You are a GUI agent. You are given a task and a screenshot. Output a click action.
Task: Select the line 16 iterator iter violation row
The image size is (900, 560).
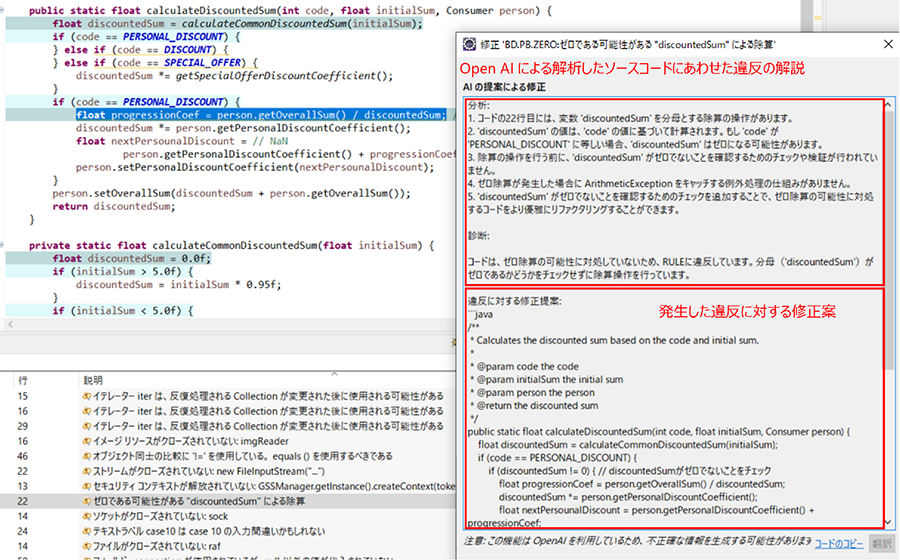[x=228, y=411]
